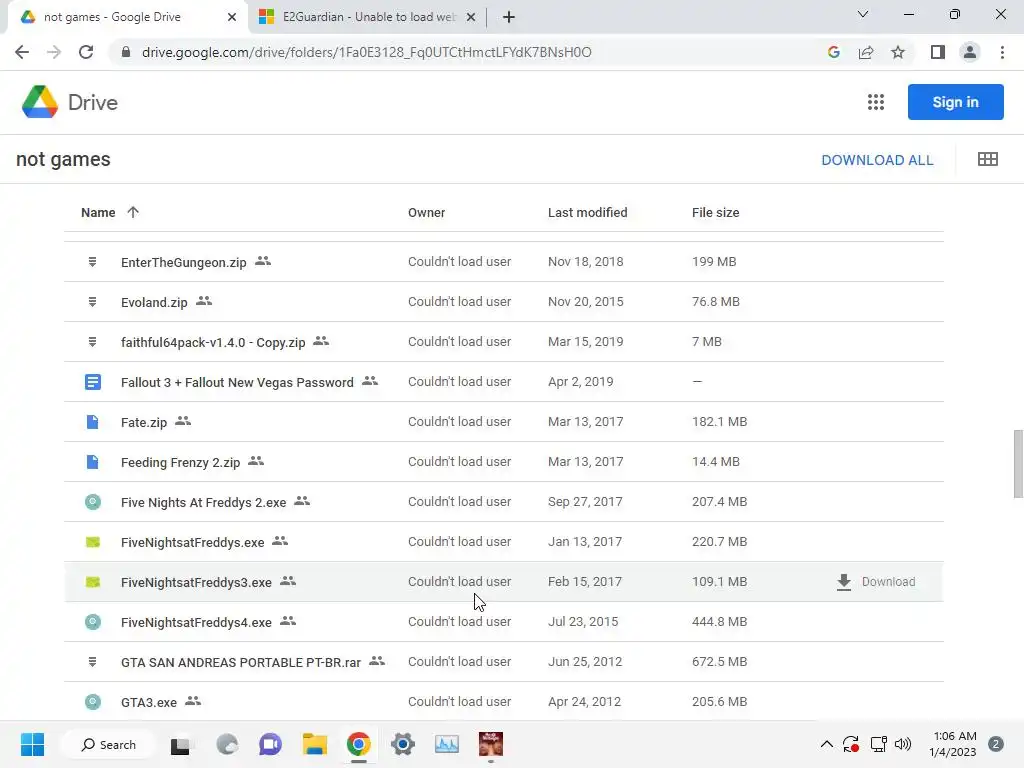1024x768 pixels.
Task: Click the Sign in button
Action: tap(955, 102)
